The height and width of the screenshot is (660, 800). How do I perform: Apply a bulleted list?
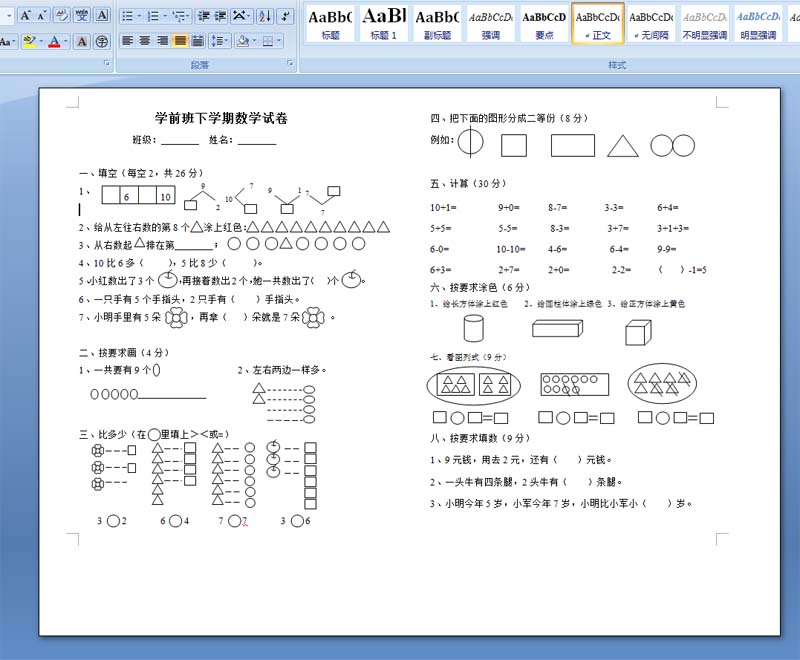coord(128,17)
